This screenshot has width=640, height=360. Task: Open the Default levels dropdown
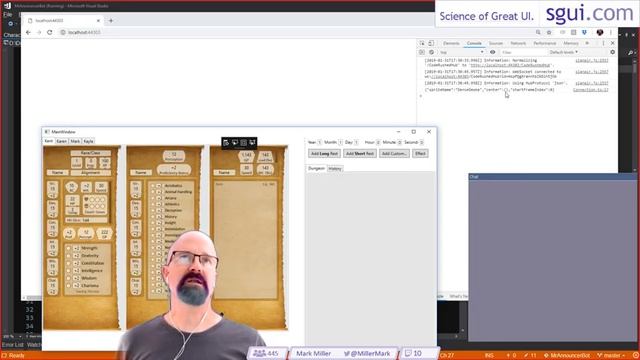pyautogui.click(x=563, y=52)
